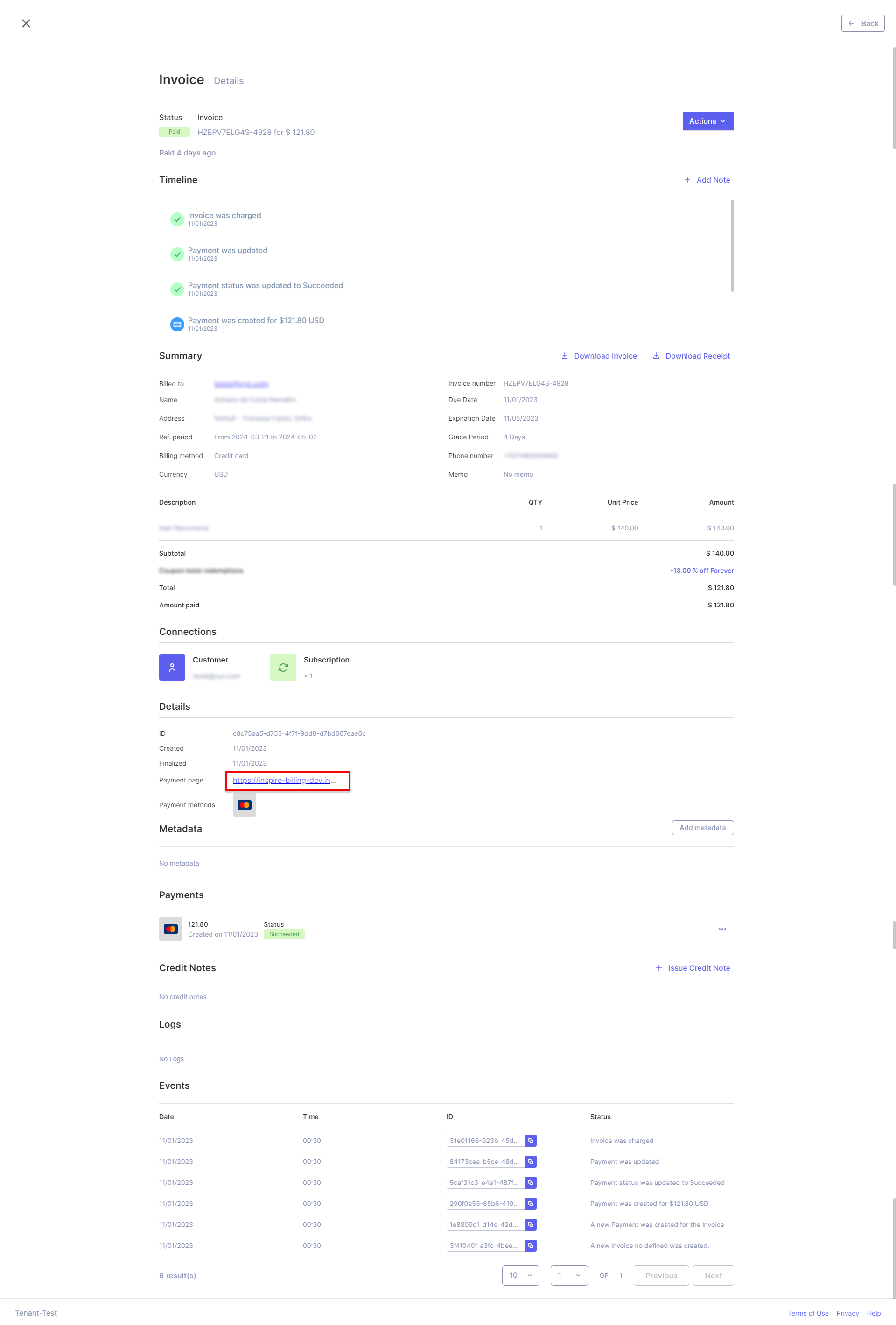Download Receipt from Summary
The image size is (896, 1325).
point(691,356)
